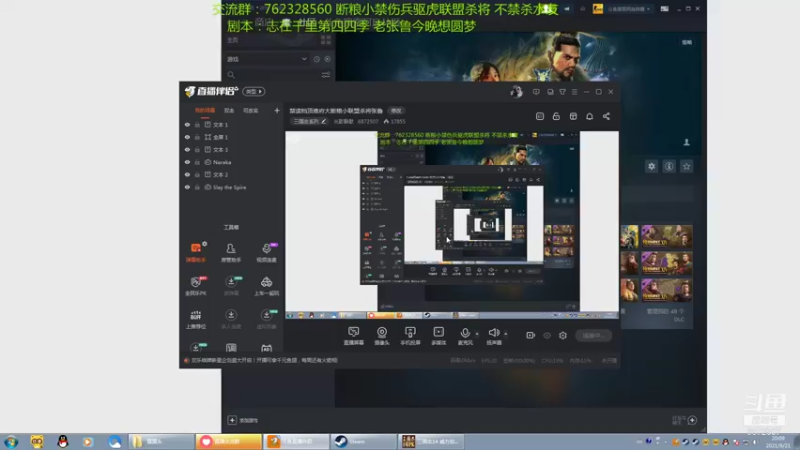The image size is (800, 450).
Task: Click the Steam library filter sliders icon
Action: point(326,75)
